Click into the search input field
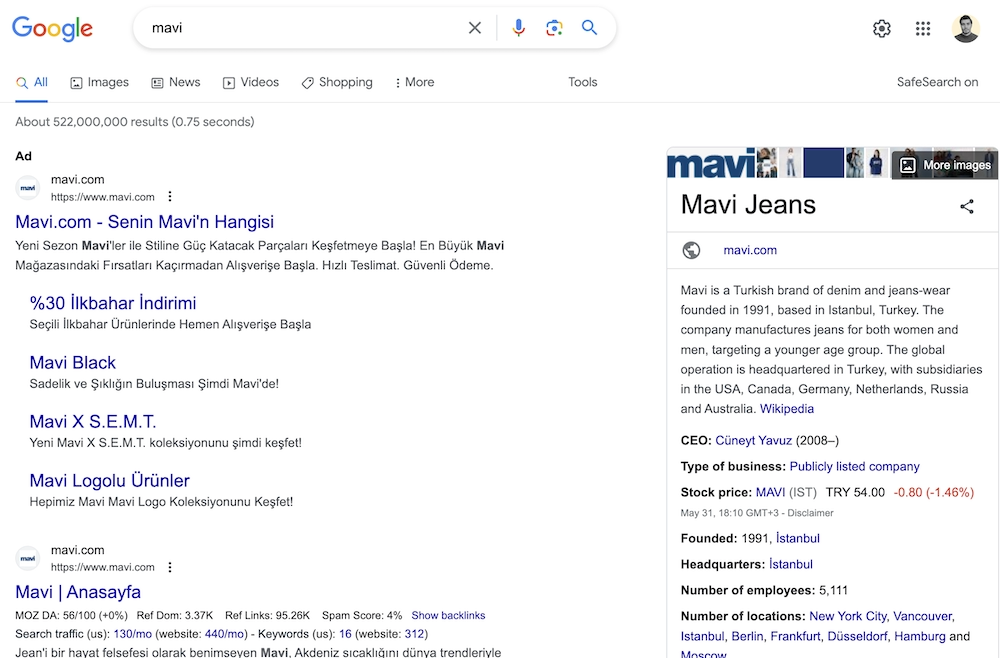The image size is (1000, 658). pyautogui.click(x=300, y=28)
